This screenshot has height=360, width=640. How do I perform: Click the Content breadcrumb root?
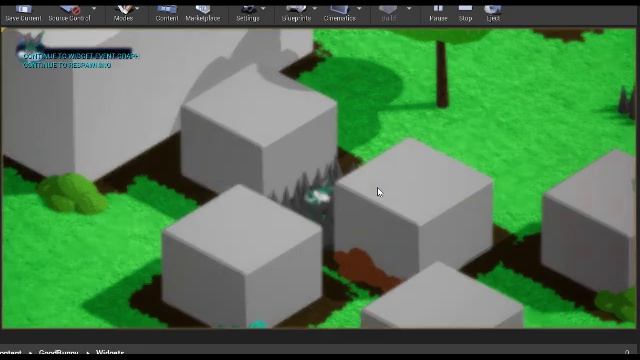pos(11,353)
